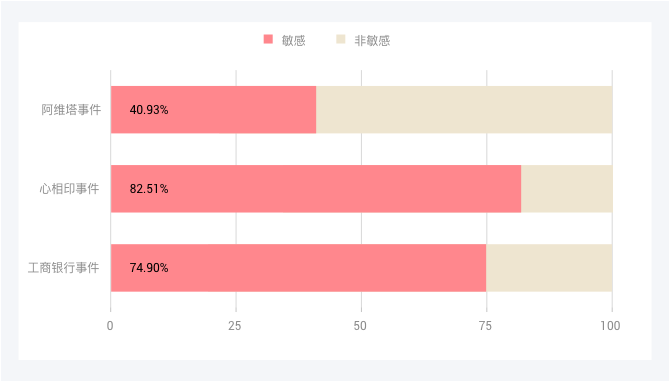Image resolution: width=670 pixels, height=382 pixels.
Task: Select the red 心相印事件 bar segment
Action: pyautogui.click(x=316, y=189)
